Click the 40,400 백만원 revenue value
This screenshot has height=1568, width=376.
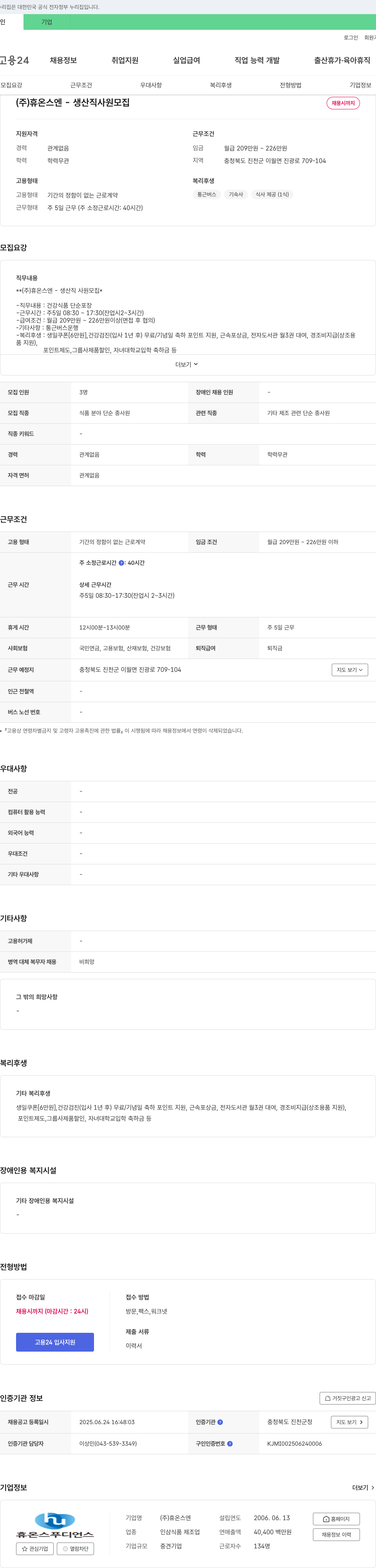click(273, 1532)
